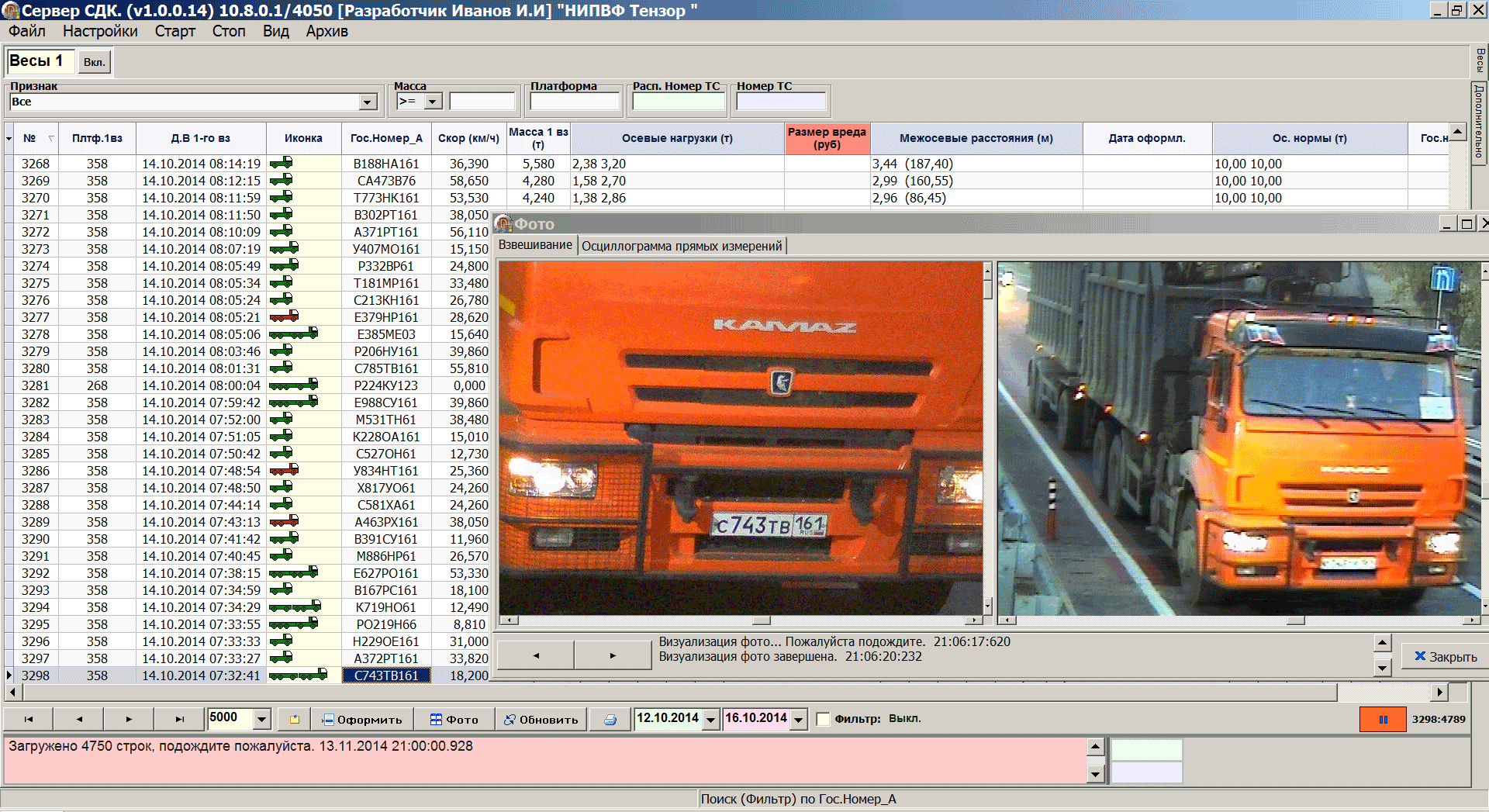Select the red truck icon in row 3289
1489x812 pixels.
(284, 521)
